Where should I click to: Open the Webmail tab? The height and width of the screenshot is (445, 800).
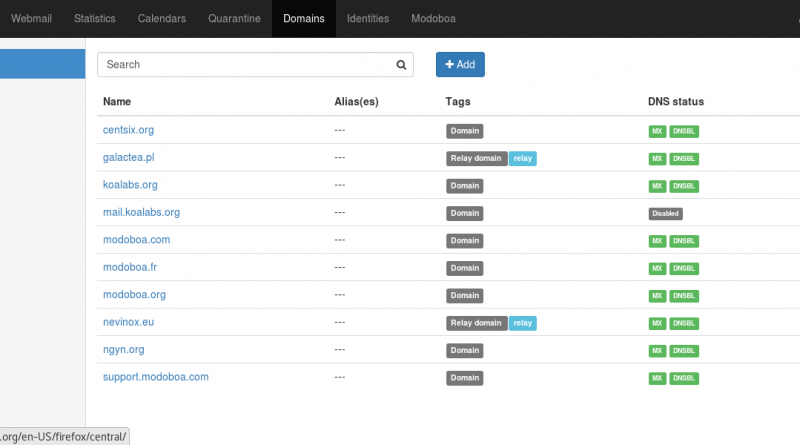31,19
